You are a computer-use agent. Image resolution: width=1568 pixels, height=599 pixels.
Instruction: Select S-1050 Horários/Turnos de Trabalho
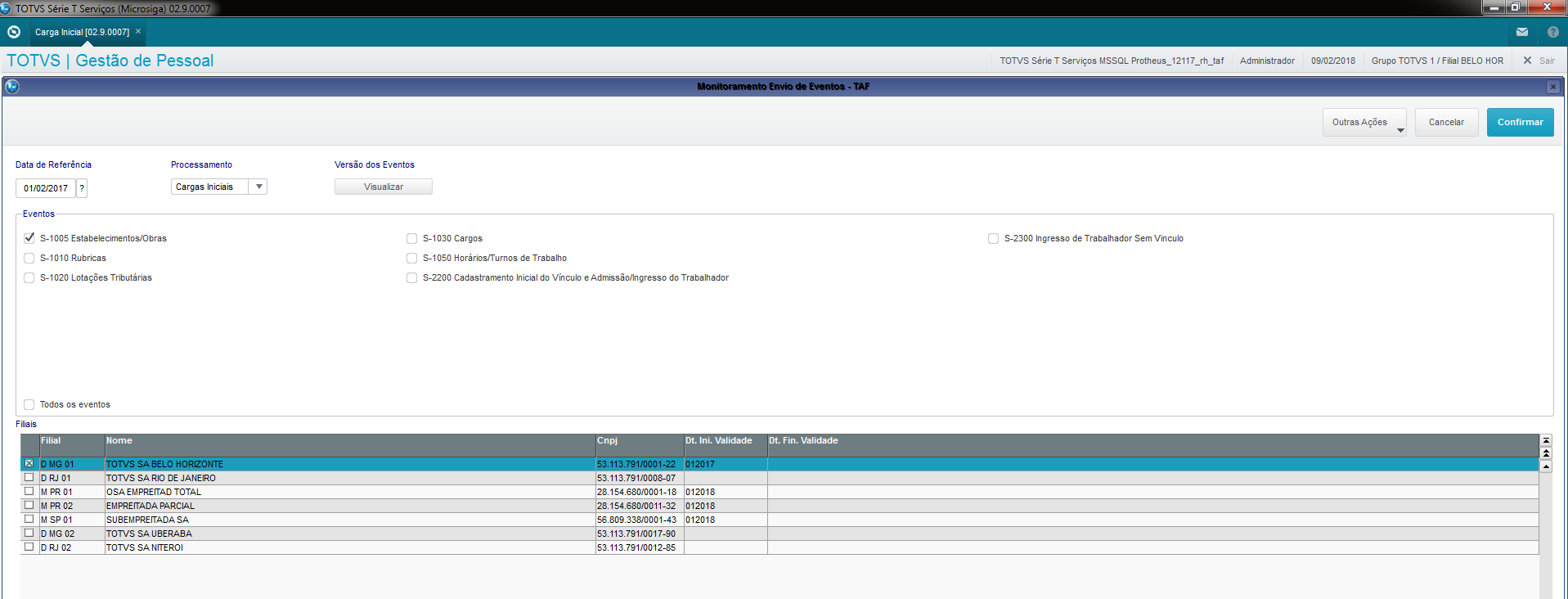(412, 258)
